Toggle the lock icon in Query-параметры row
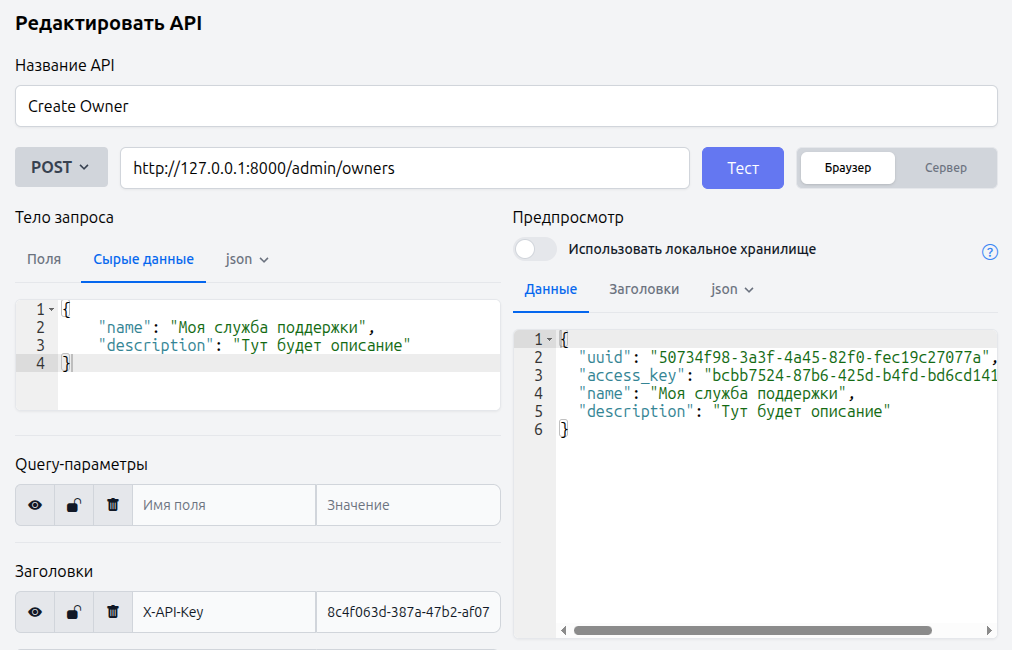The height and width of the screenshot is (650, 1012). click(74, 505)
